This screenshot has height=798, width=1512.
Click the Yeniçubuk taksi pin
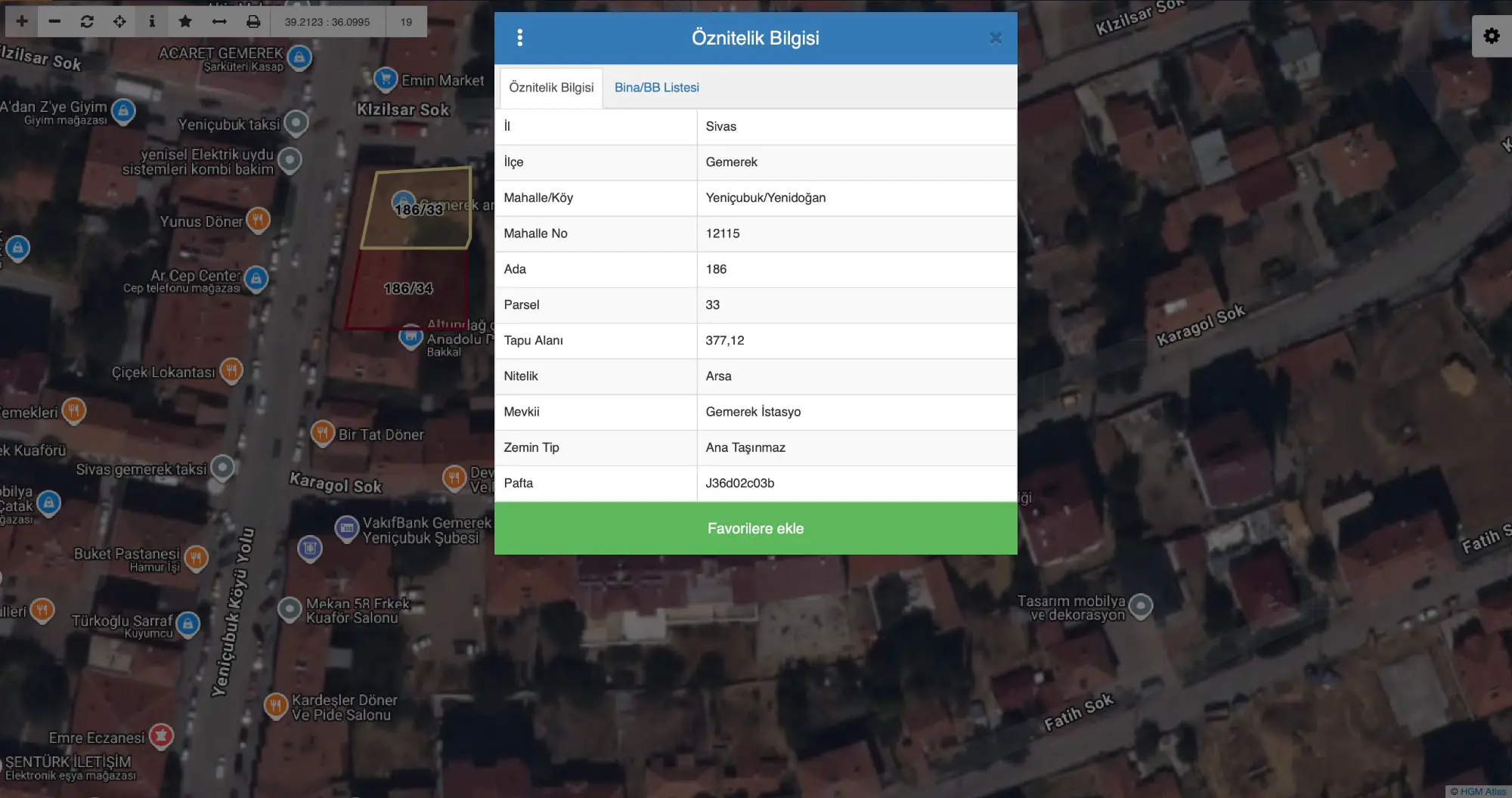coord(296,122)
